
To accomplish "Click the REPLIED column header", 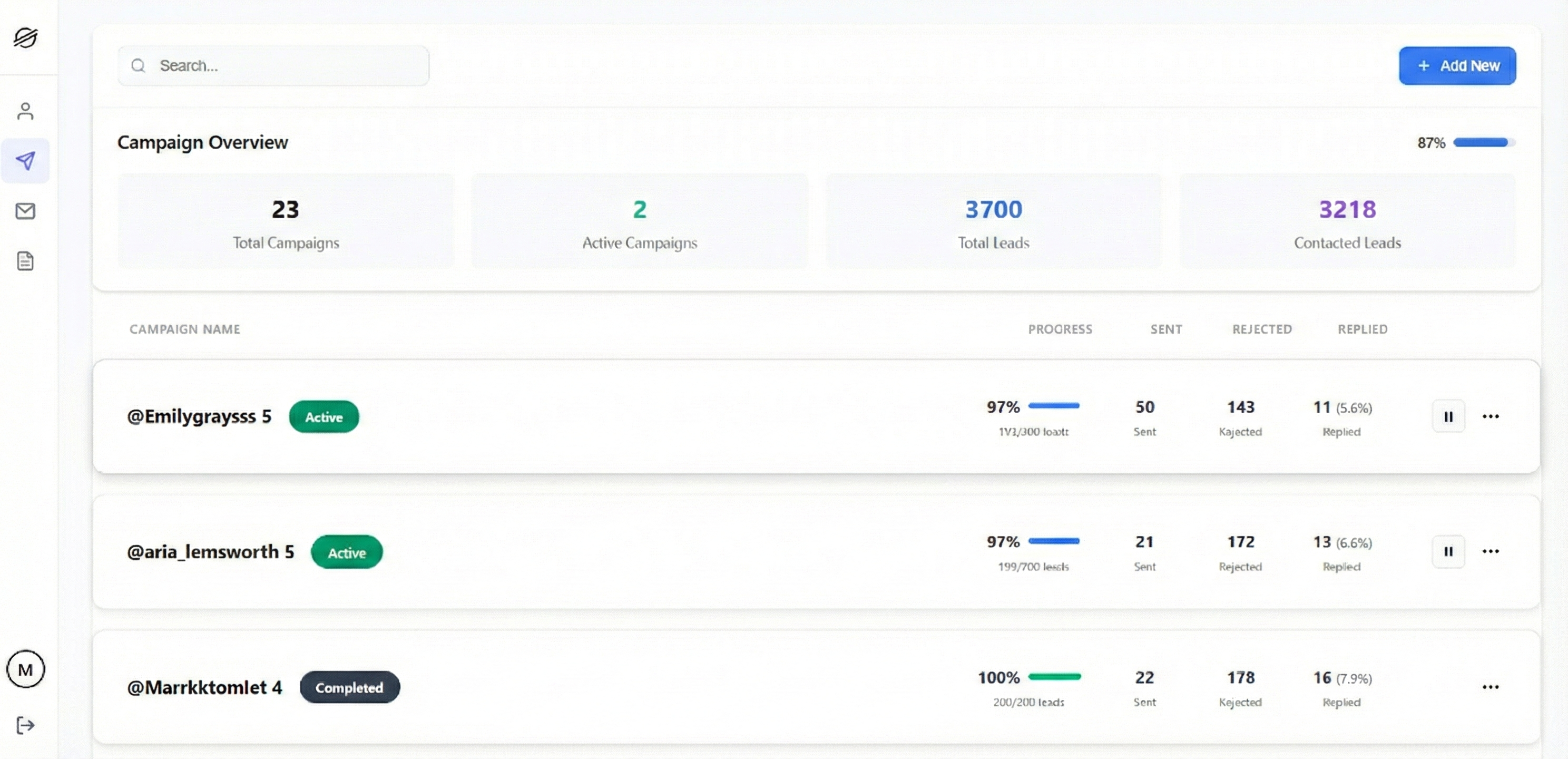I will (x=1363, y=329).
